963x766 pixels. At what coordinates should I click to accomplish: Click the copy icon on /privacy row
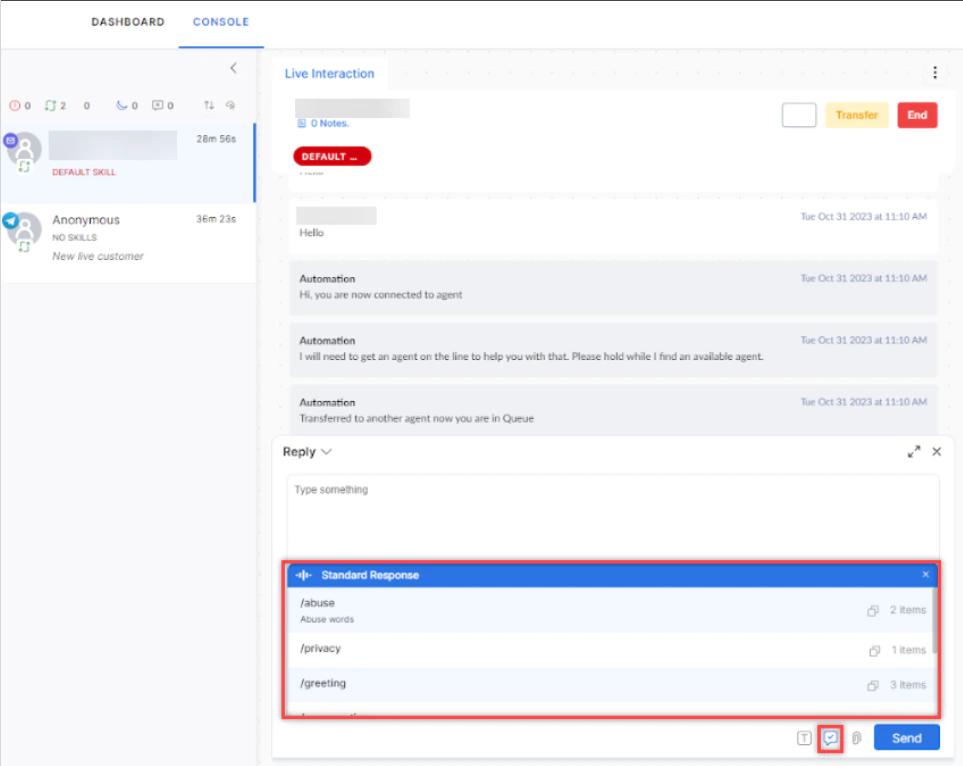[x=874, y=651]
